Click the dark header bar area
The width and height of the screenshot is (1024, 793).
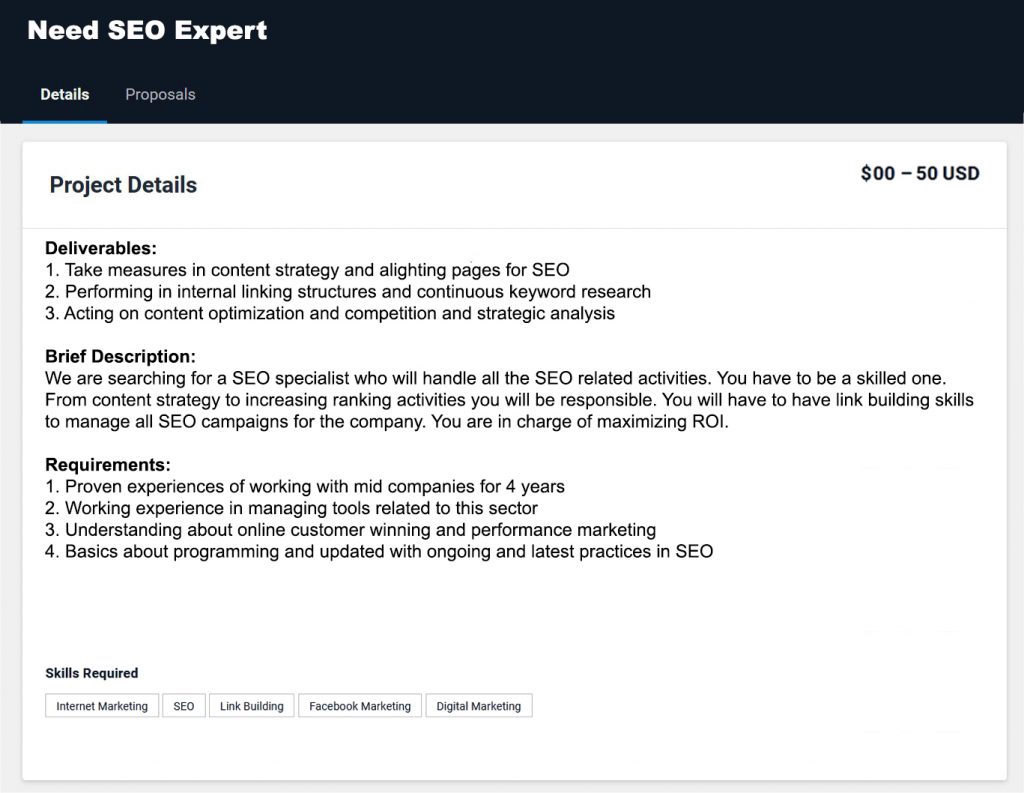(x=600, y=40)
